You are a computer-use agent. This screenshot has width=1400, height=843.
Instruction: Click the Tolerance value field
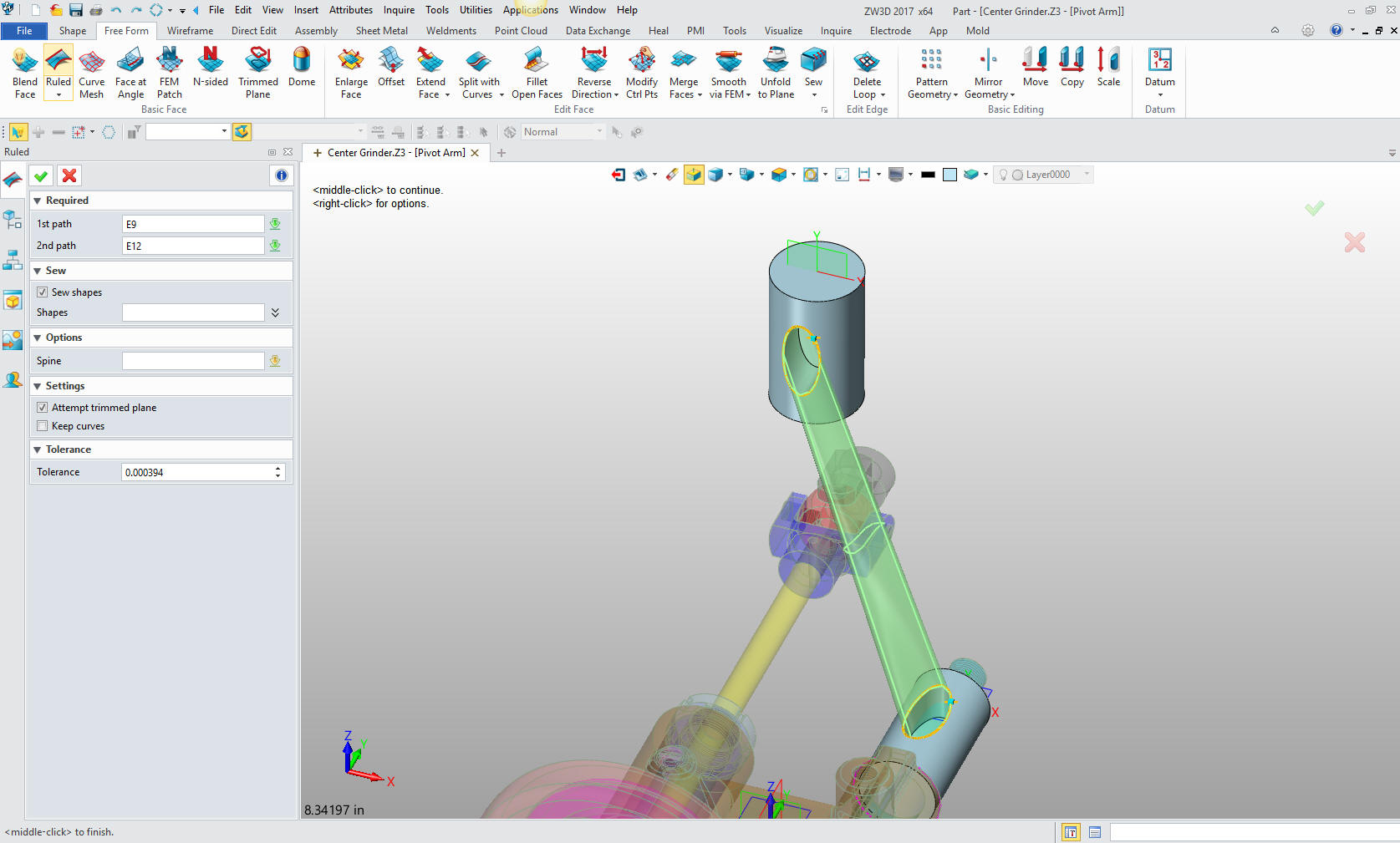[x=197, y=472]
